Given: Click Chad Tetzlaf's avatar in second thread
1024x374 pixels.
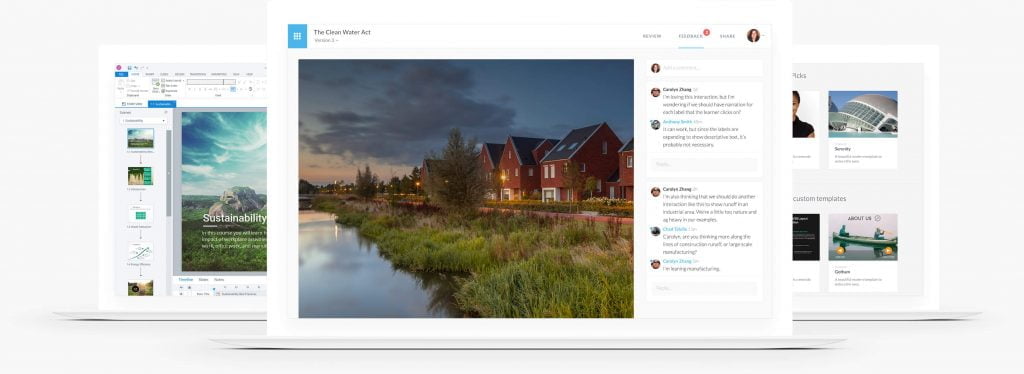Looking at the screenshot, I should (655, 231).
